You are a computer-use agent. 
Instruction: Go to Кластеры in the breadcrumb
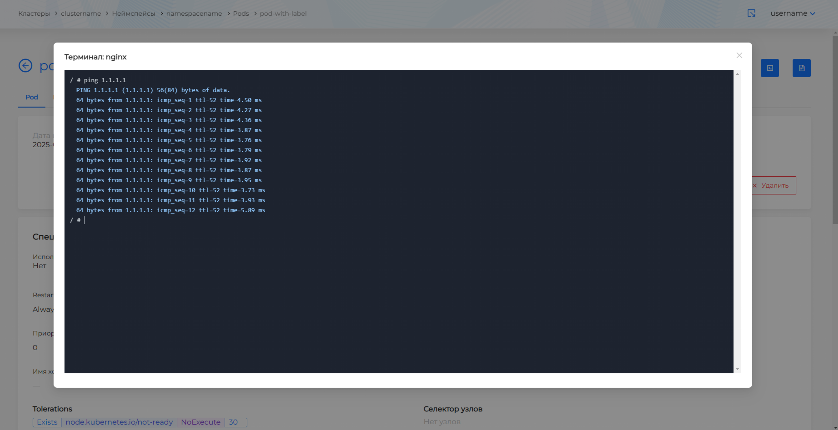[33, 13]
